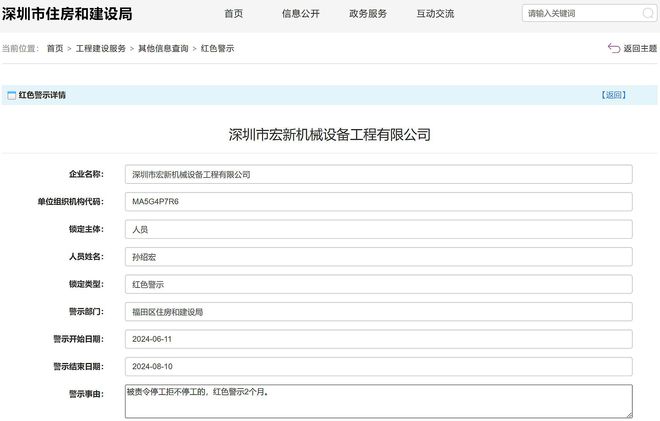Click the 警示事由 text area
660x421 pixels.
point(378,401)
